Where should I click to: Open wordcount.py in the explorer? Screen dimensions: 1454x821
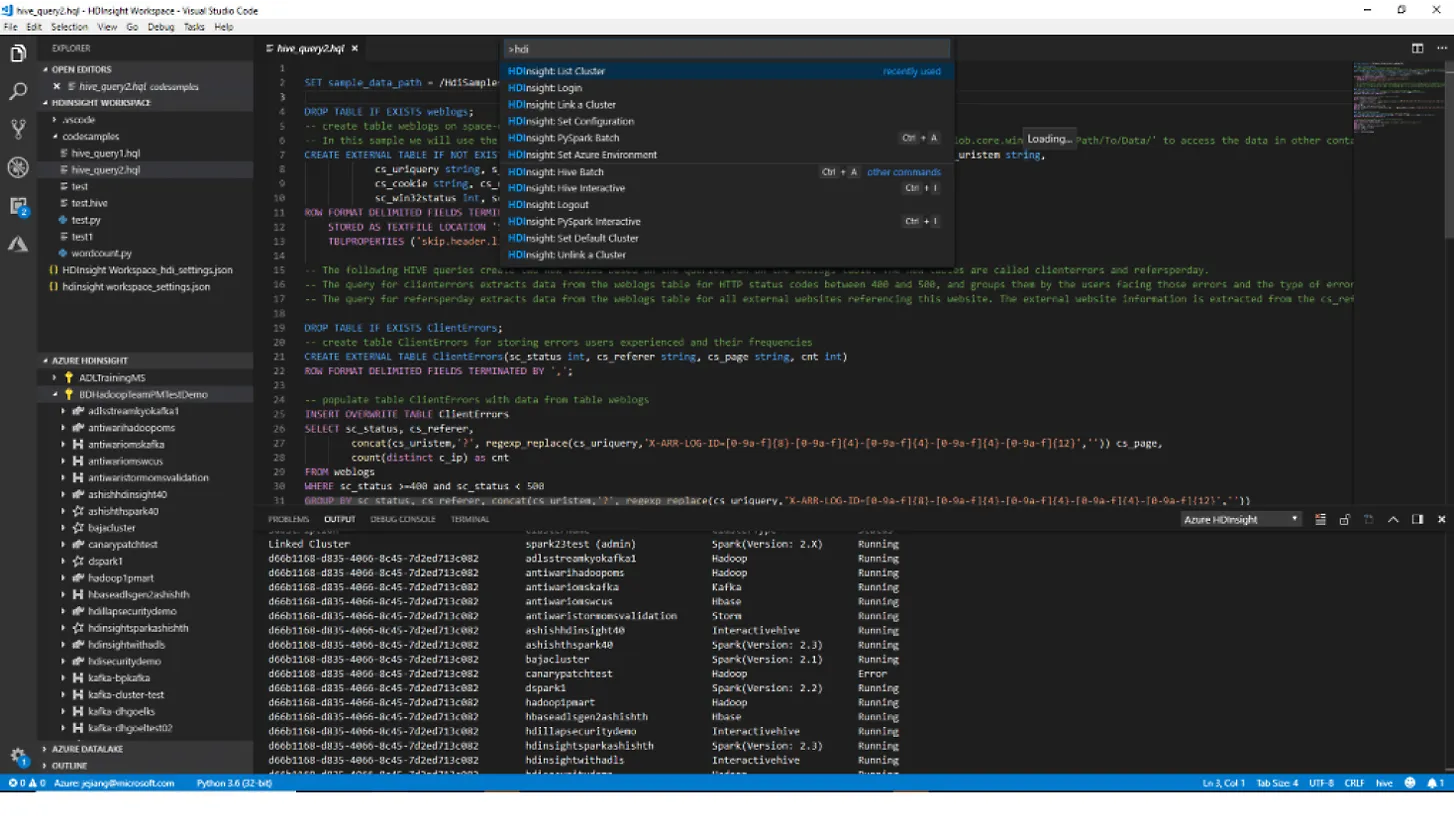101,254
